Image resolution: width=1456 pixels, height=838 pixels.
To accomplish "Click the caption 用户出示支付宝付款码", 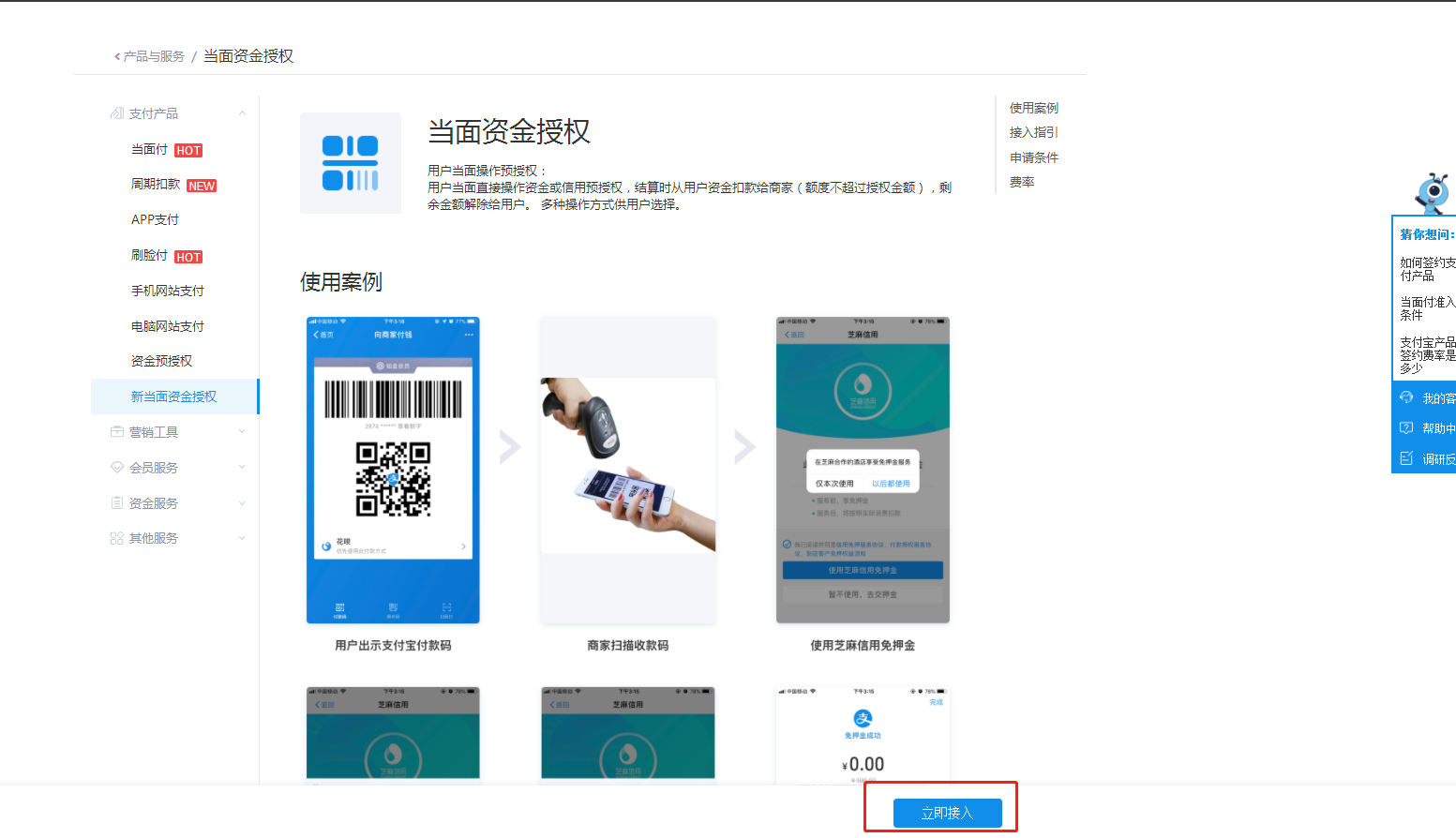I will (x=393, y=646).
